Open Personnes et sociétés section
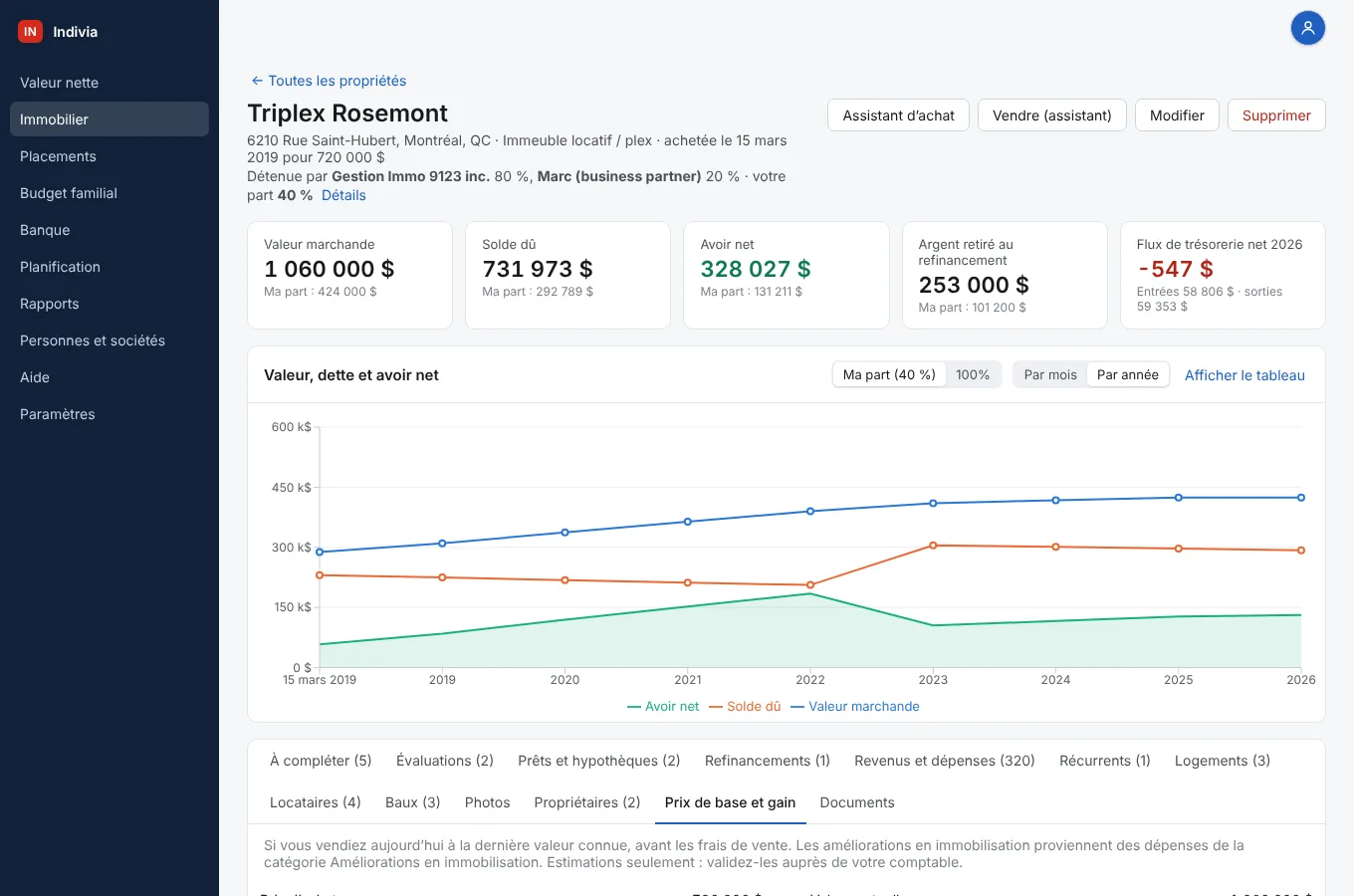The width and height of the screenshot is (1354, 896). (110, 340)
